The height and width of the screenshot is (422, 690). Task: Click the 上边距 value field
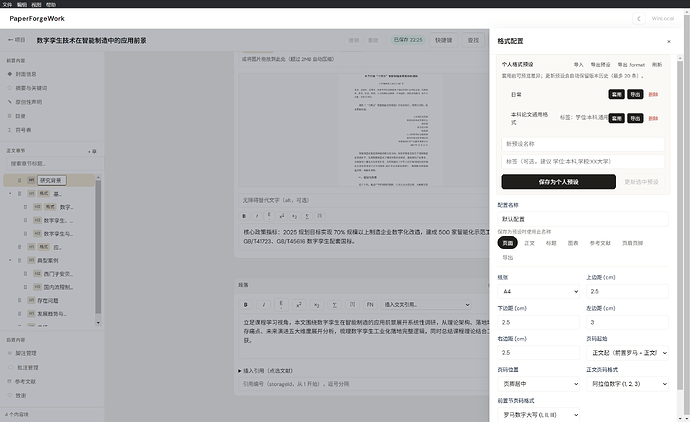627,291
